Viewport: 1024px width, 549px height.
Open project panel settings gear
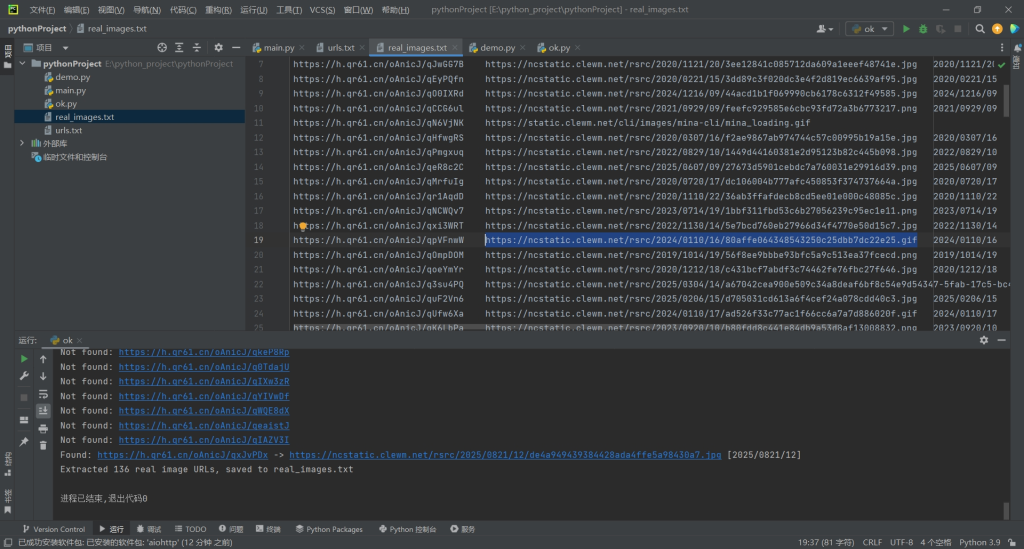point(219,47)
